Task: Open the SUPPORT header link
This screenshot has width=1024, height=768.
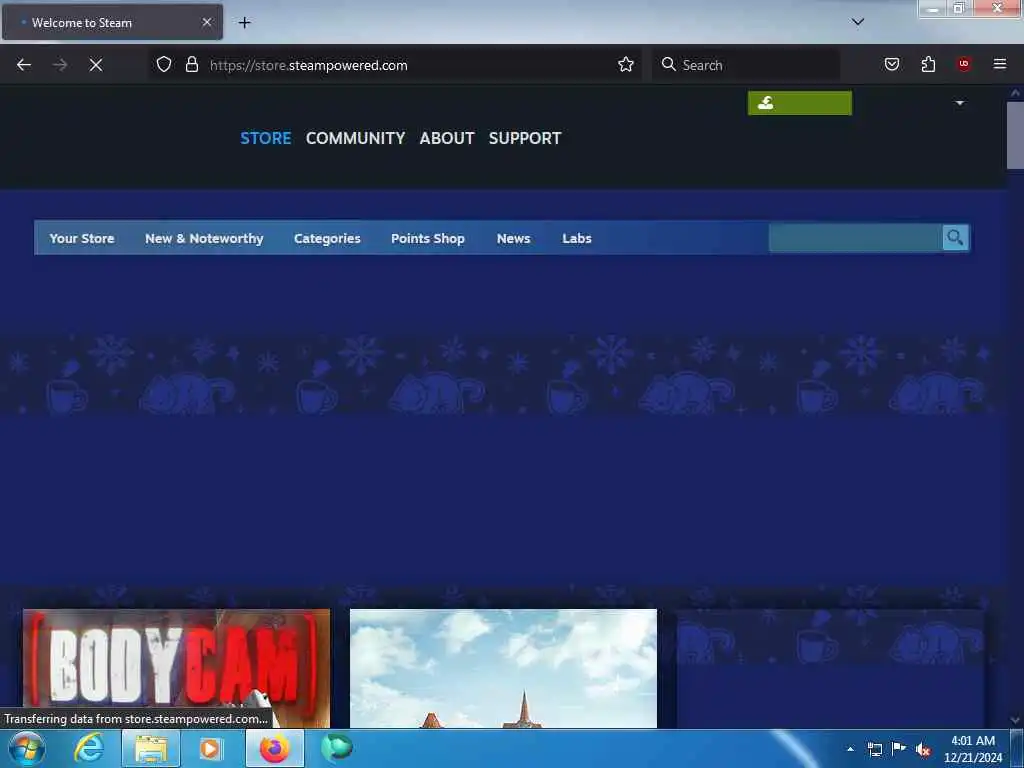Action: tap(525, 138)
